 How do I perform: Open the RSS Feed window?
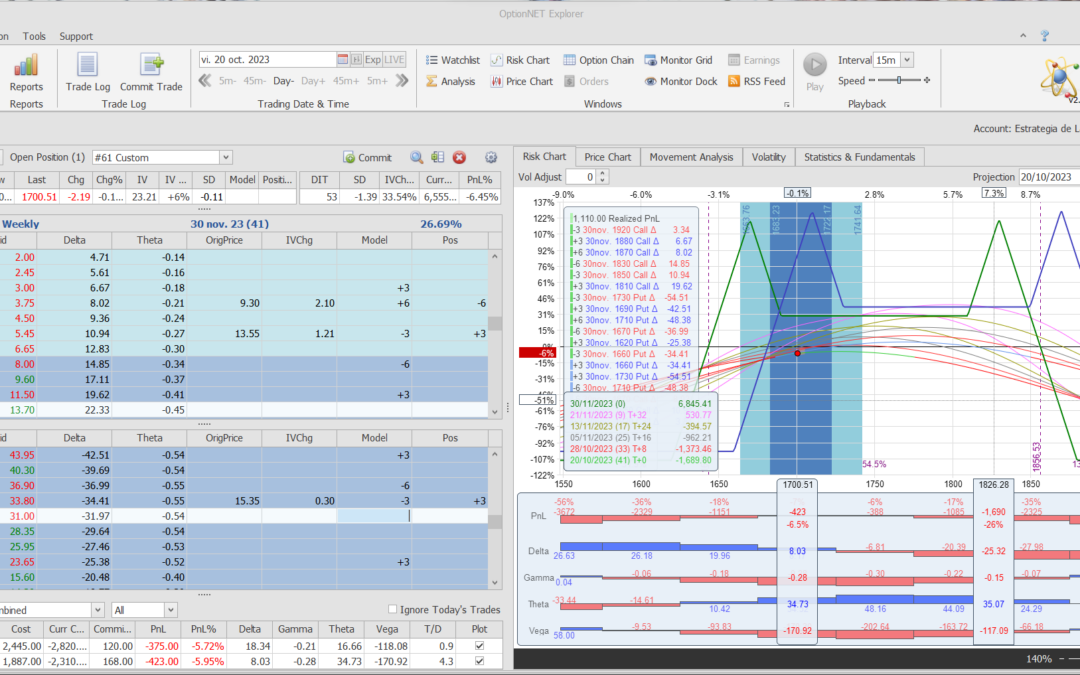pyautogui.click(x=757, y=82)
